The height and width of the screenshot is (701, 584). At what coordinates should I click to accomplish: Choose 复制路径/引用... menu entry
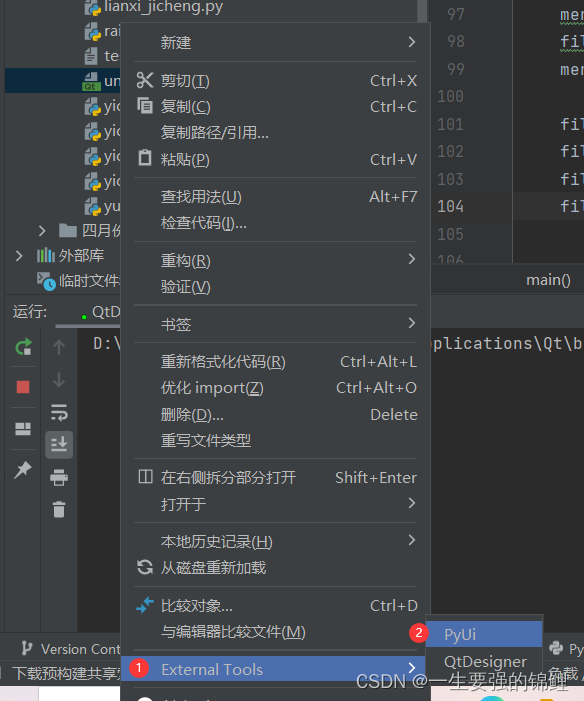[x=275, y=132]
